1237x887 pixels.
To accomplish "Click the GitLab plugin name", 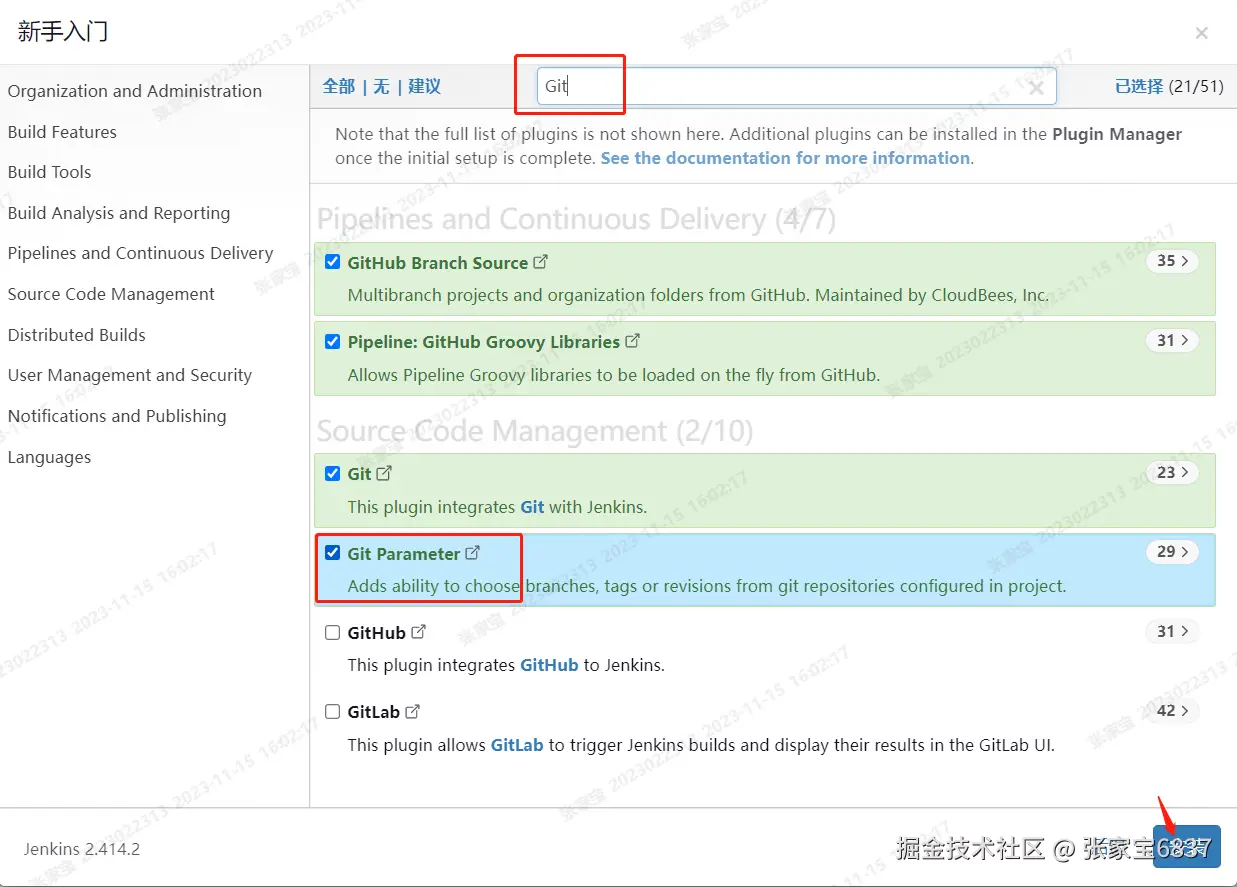I will coord(374,713).
